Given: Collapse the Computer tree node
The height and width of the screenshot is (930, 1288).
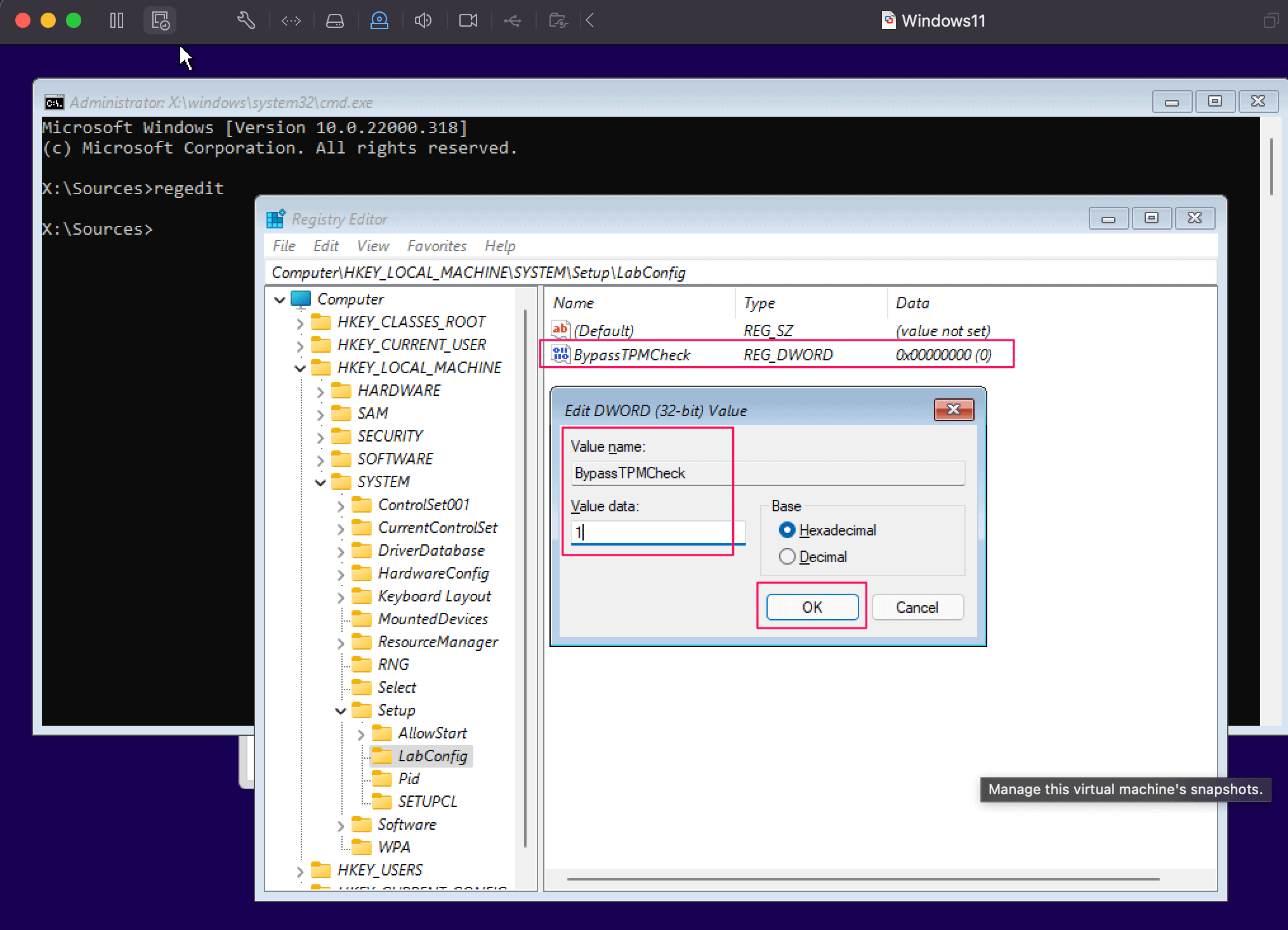Looking at the screenshot, I should tap(280, 299).
